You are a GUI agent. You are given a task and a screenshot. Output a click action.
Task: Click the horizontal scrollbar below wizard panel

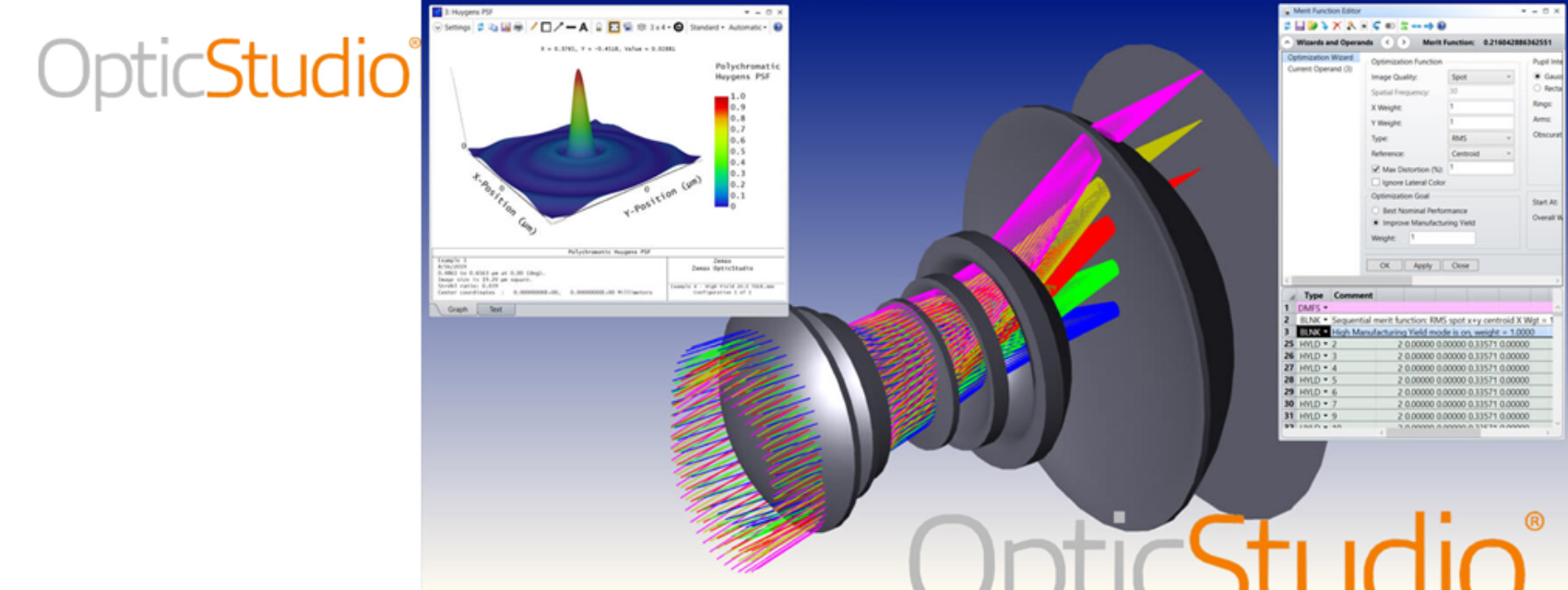[x=1402, y=280]
